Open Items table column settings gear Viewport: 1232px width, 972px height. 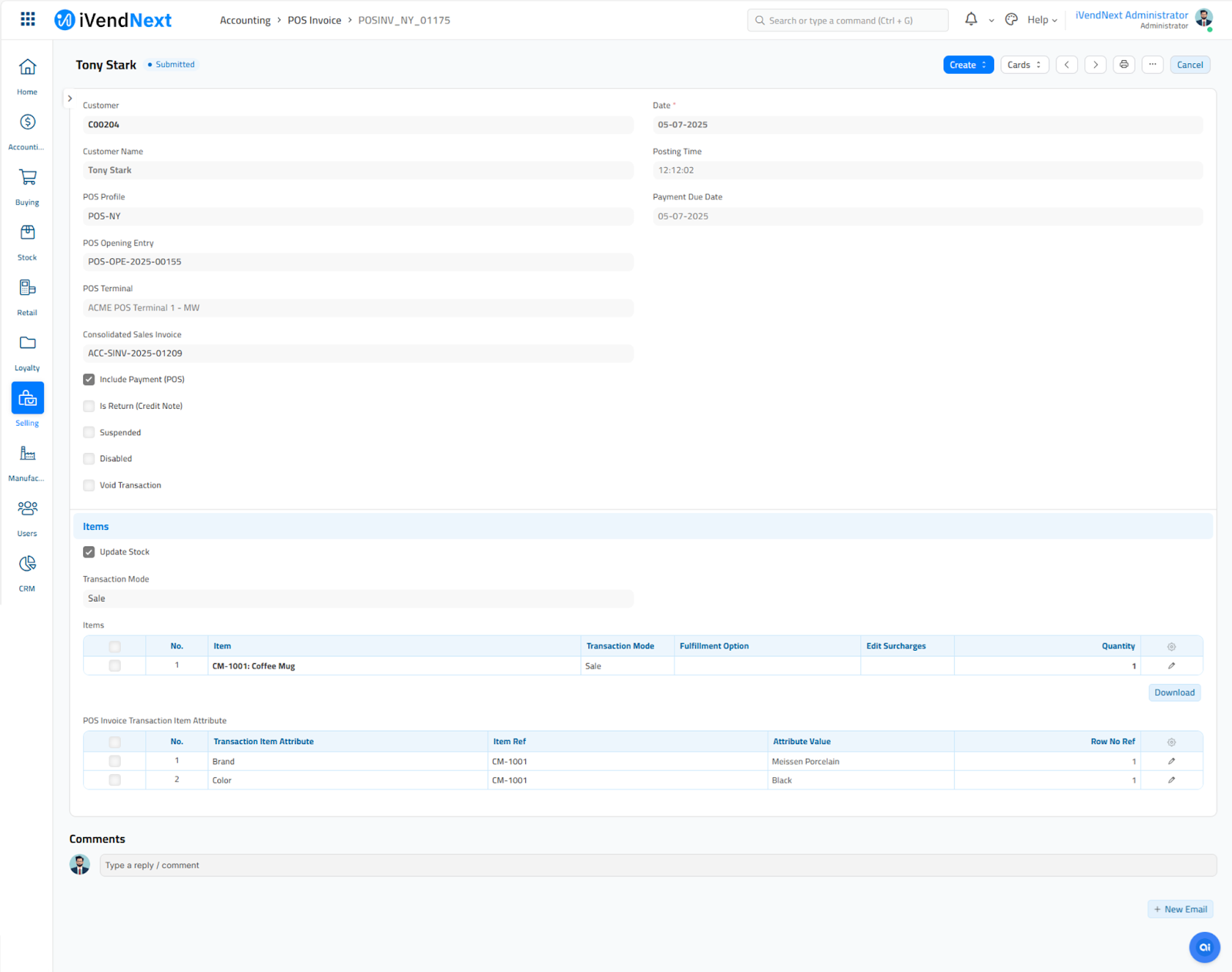click(1171, 647)
